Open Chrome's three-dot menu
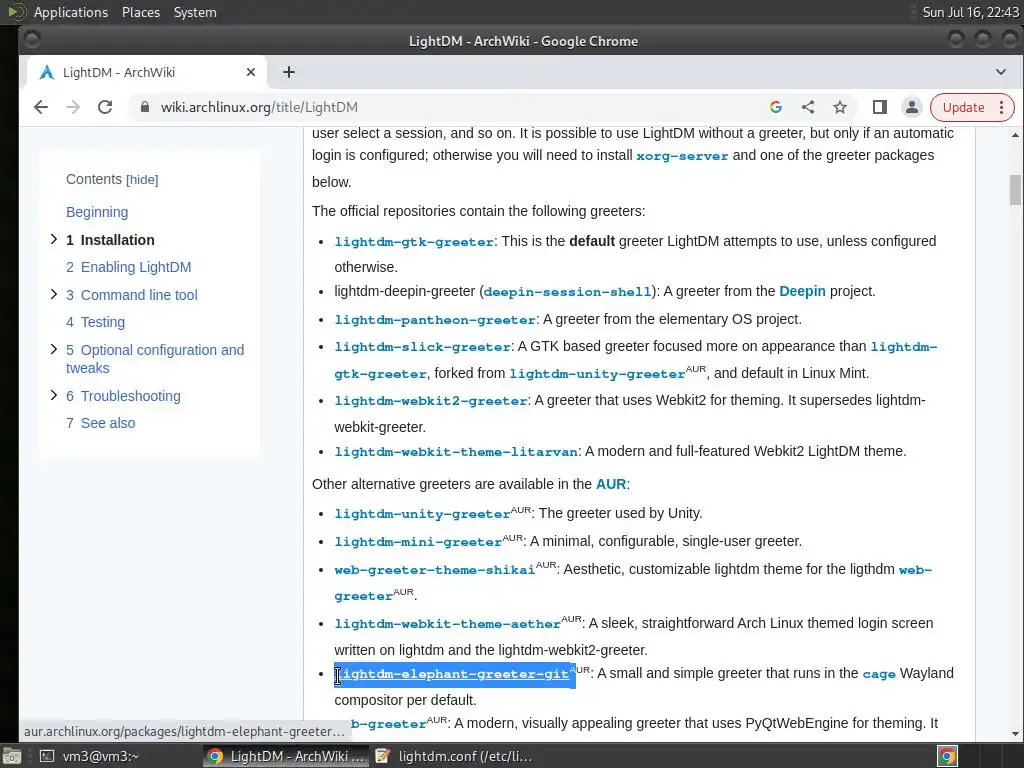Viewport: 1024px width, 768px height. pos(1002,107)
